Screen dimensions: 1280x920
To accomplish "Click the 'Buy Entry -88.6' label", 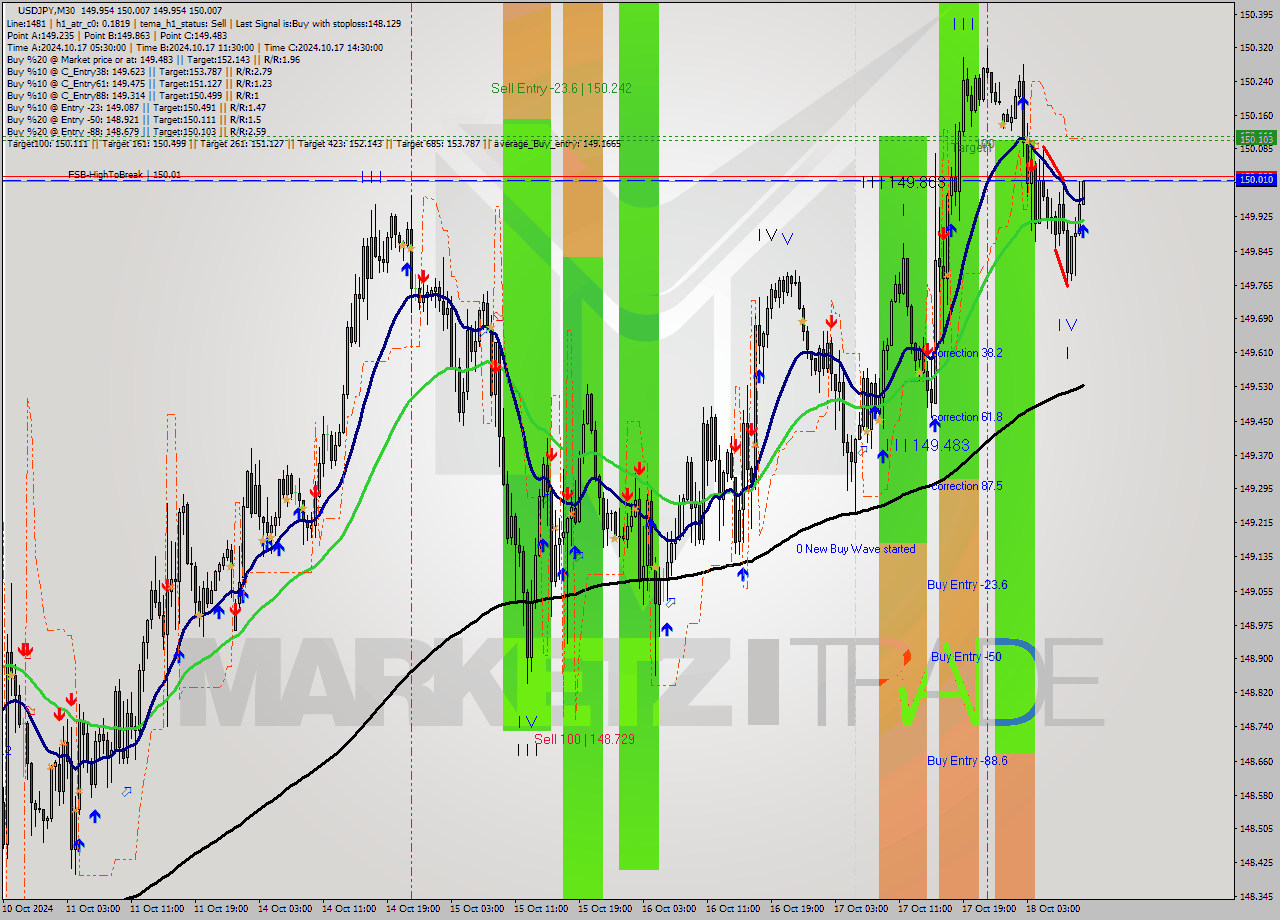I will [x=967, y=761].
